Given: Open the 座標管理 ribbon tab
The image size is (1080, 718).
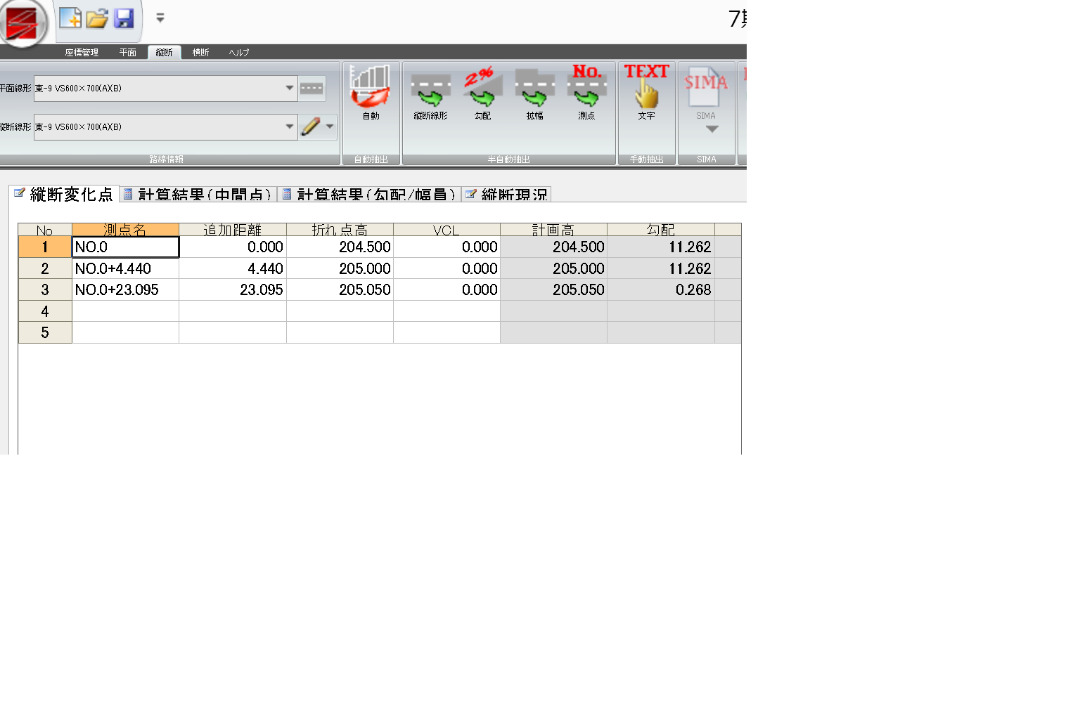Looking at the screenshot, I should click(81, 52).
